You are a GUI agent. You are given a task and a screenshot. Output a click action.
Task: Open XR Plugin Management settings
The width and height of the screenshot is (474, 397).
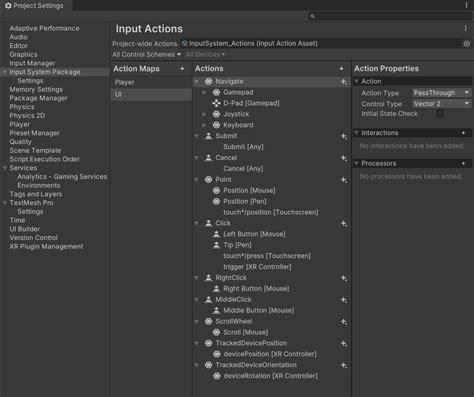pyautogui.click(x=46, y=247)
